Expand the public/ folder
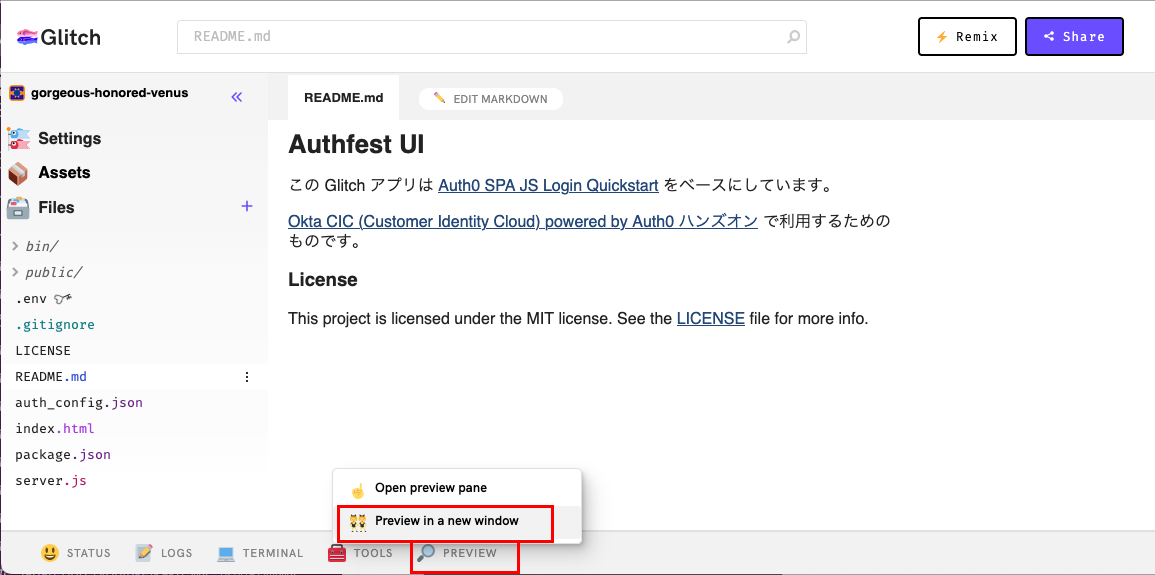Screen dimensions: 1155x575 point(47,272)
